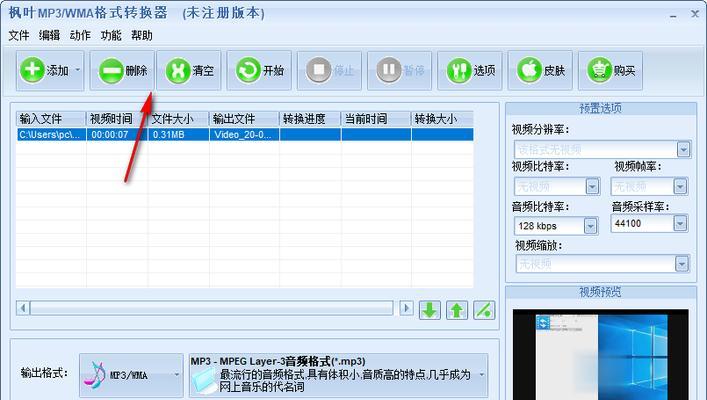Click the green slash icon beside arrows
This screenshot has width=707, height=400.
(x=484, y=310)
